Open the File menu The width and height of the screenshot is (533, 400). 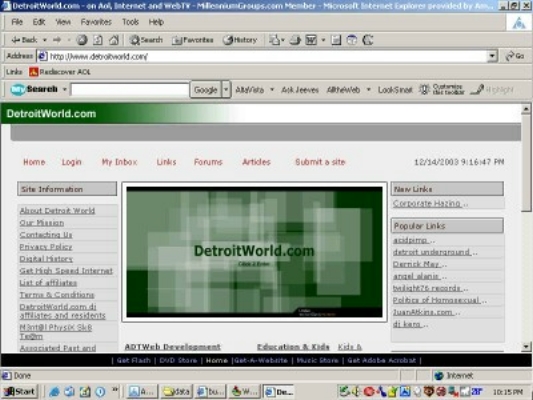(17, 22)
